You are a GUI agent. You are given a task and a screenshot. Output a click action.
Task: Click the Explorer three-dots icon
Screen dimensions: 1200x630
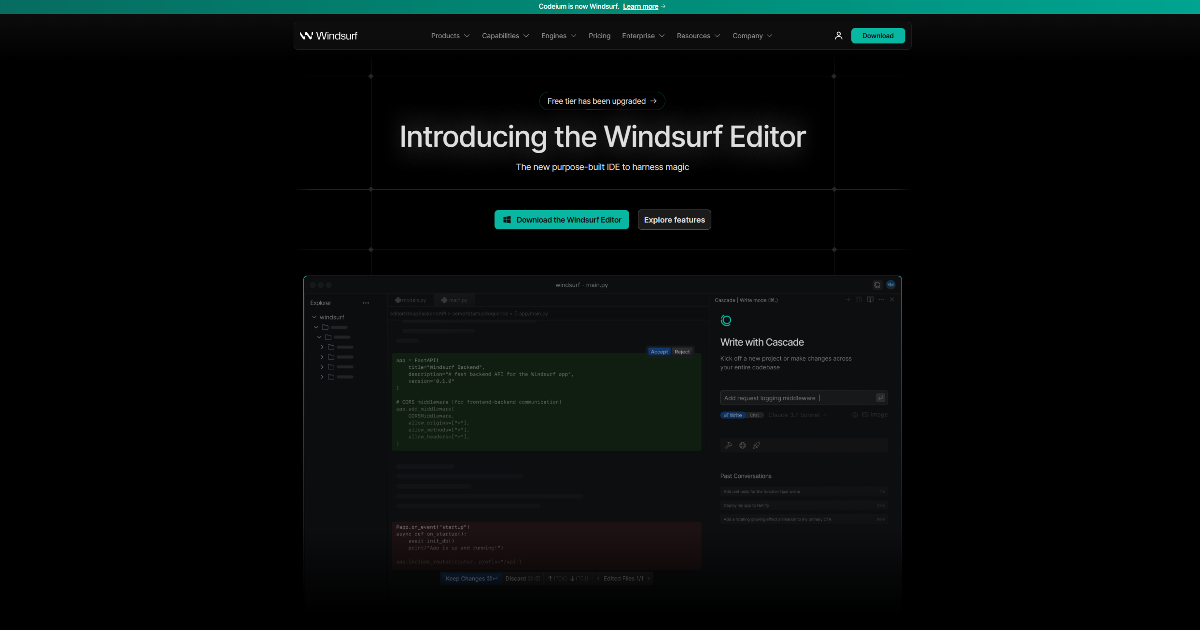[366, 302]
